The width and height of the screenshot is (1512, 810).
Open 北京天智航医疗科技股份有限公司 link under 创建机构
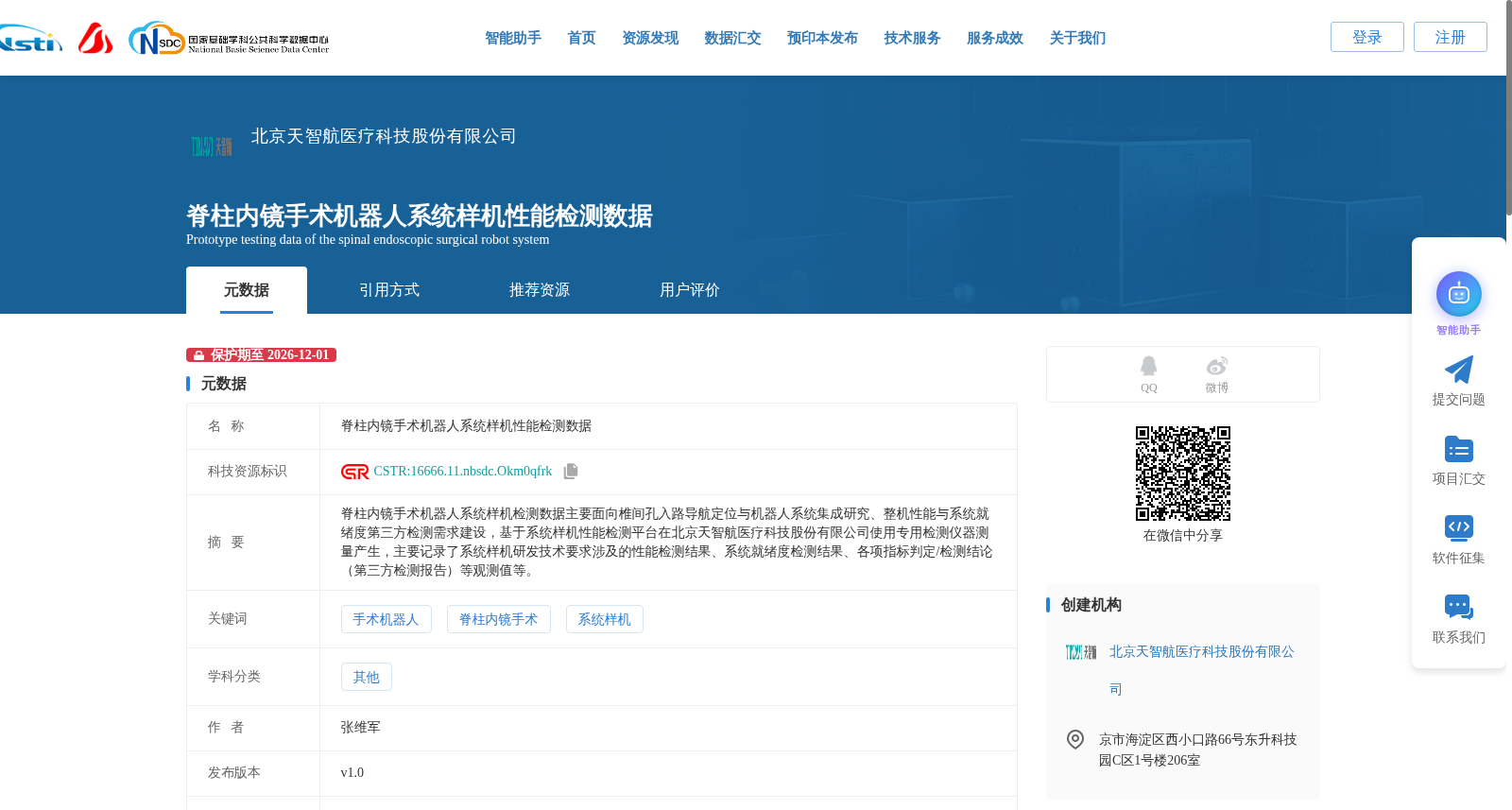pyautogui.click(x=1202, y=670)
